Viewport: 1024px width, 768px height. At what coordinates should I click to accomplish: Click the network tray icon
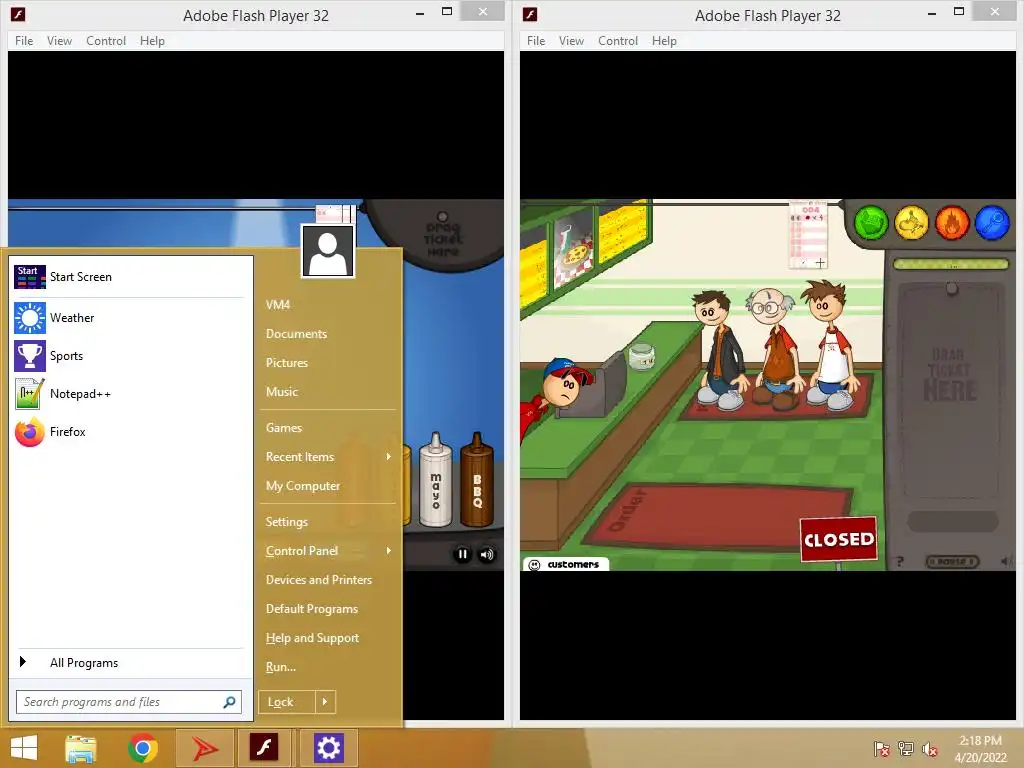pyautogui.click(x=906, y=749)
